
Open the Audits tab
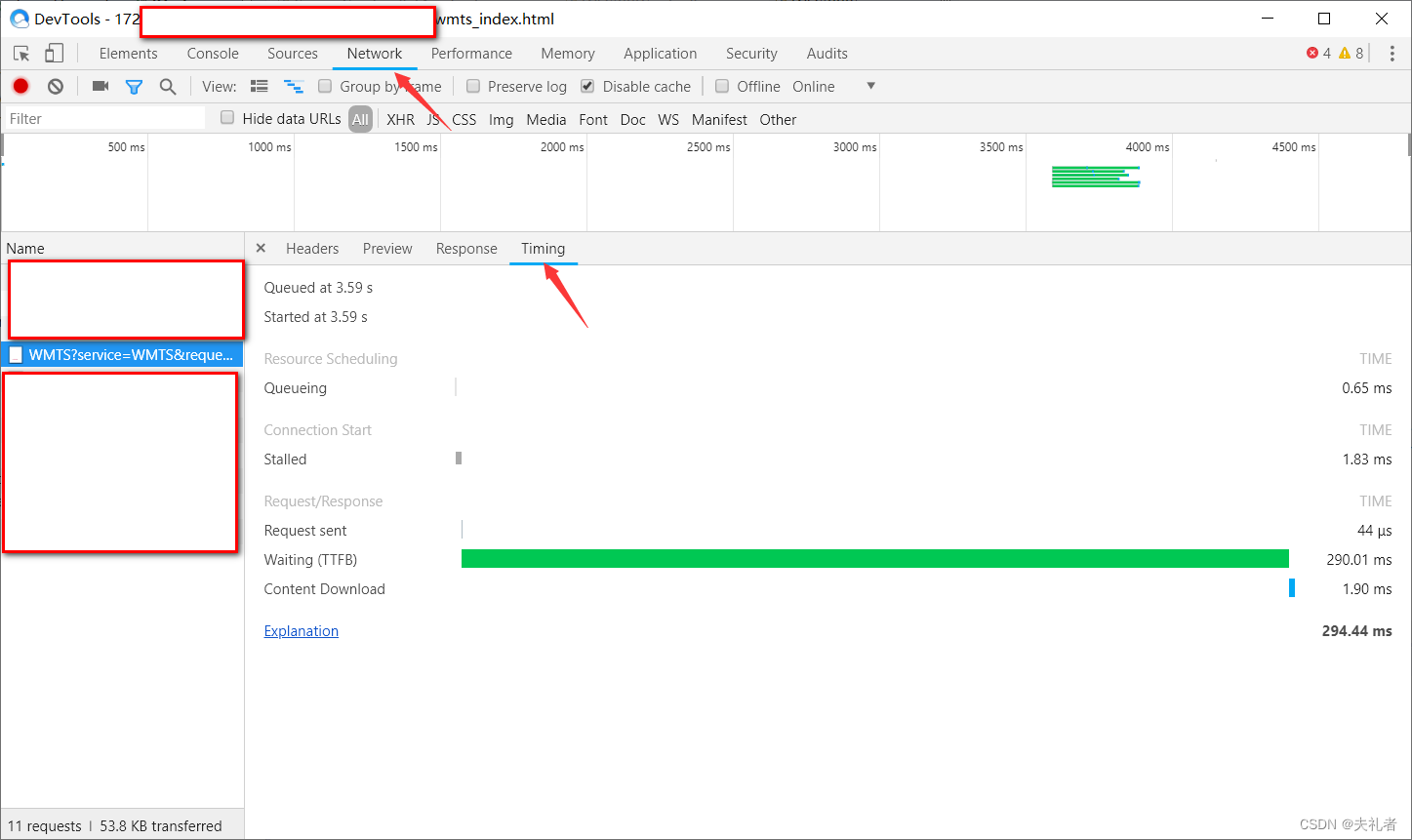(827, 54)
